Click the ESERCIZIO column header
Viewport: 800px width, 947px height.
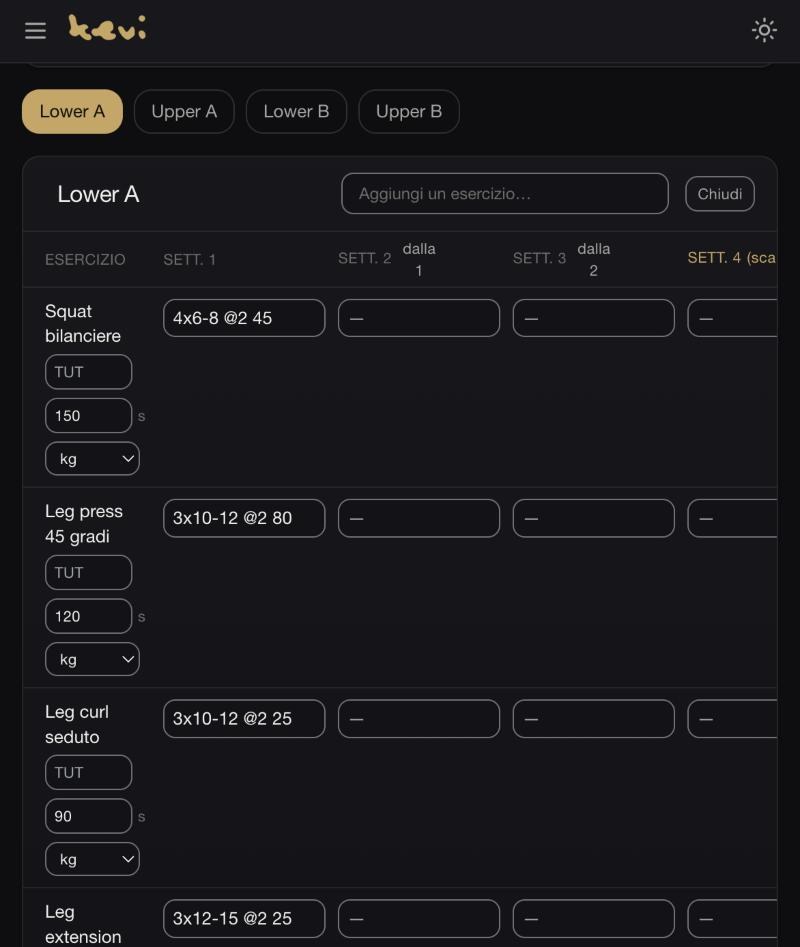pos(85,260)
